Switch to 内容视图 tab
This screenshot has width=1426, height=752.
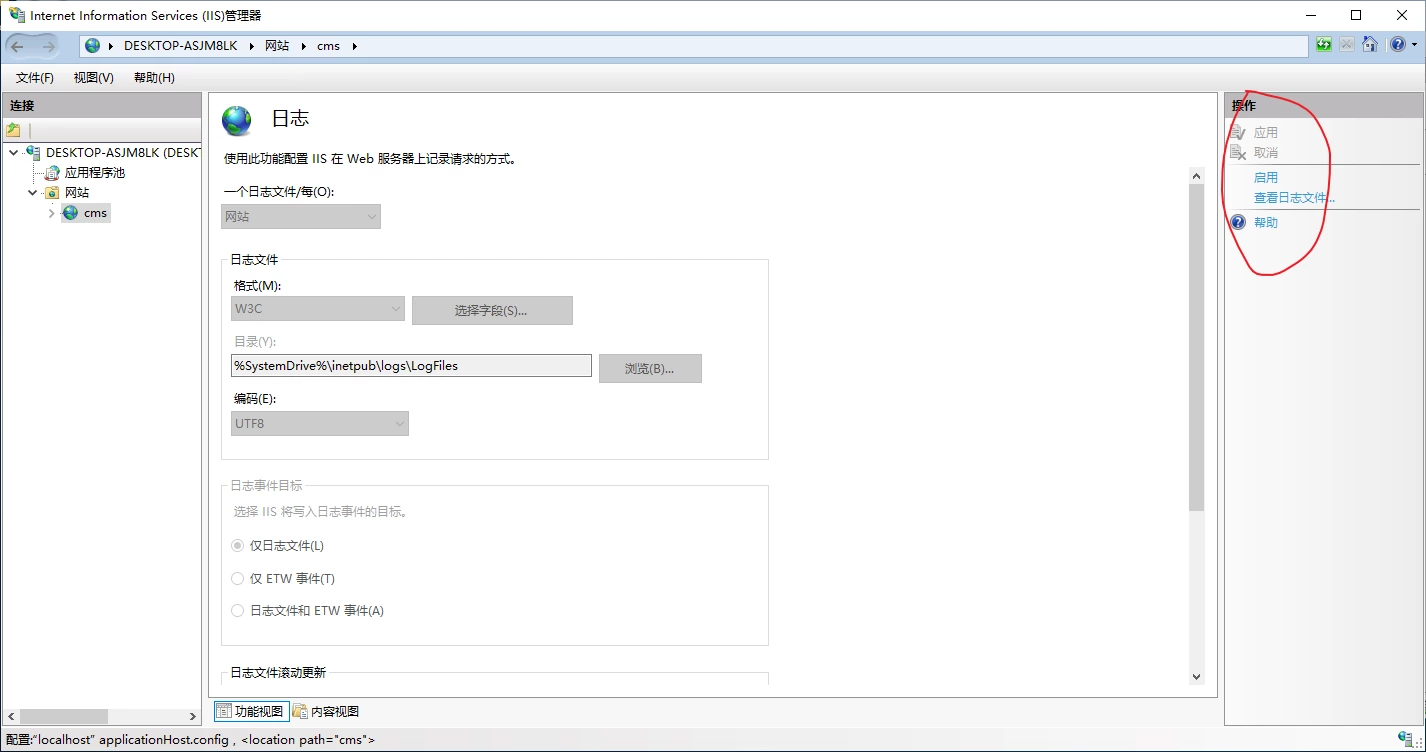pyautogui.click(x=327, y=712)
